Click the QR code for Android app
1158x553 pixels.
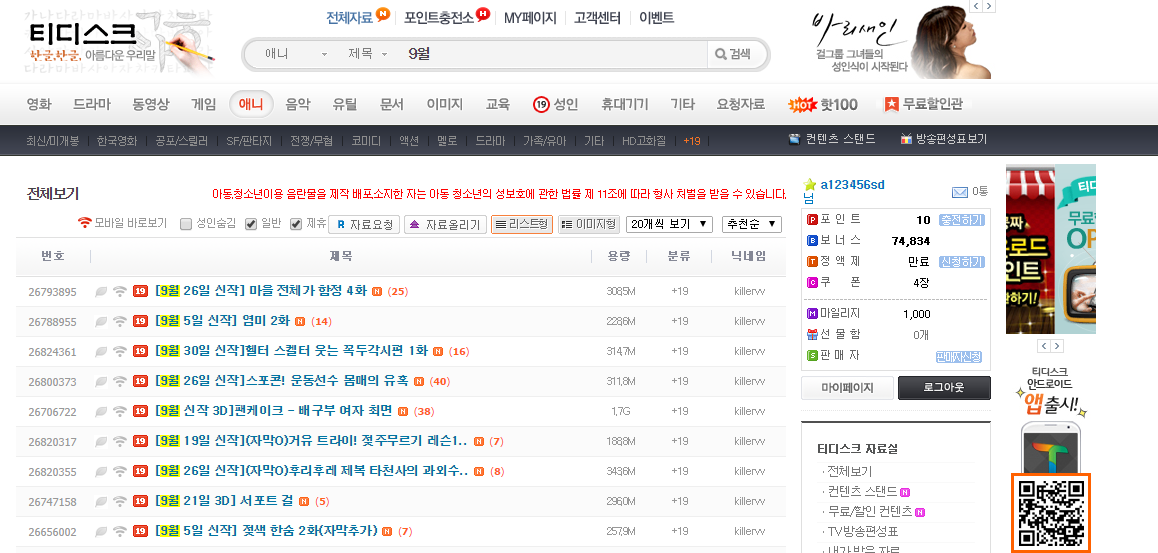(x=1050, y=511)
